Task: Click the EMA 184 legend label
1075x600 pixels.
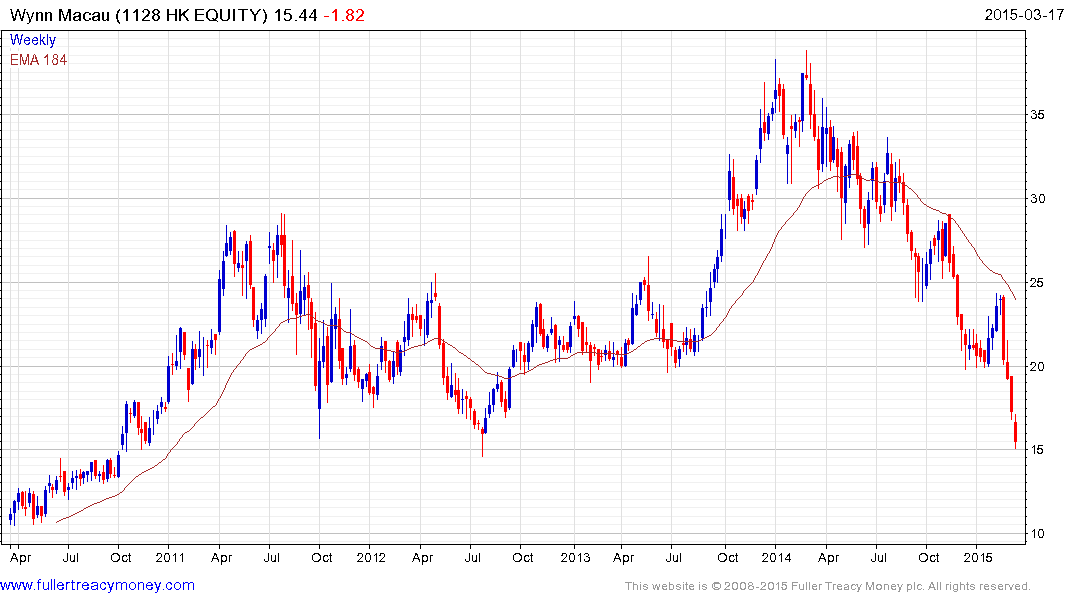Action: click(x=38, y=60)
